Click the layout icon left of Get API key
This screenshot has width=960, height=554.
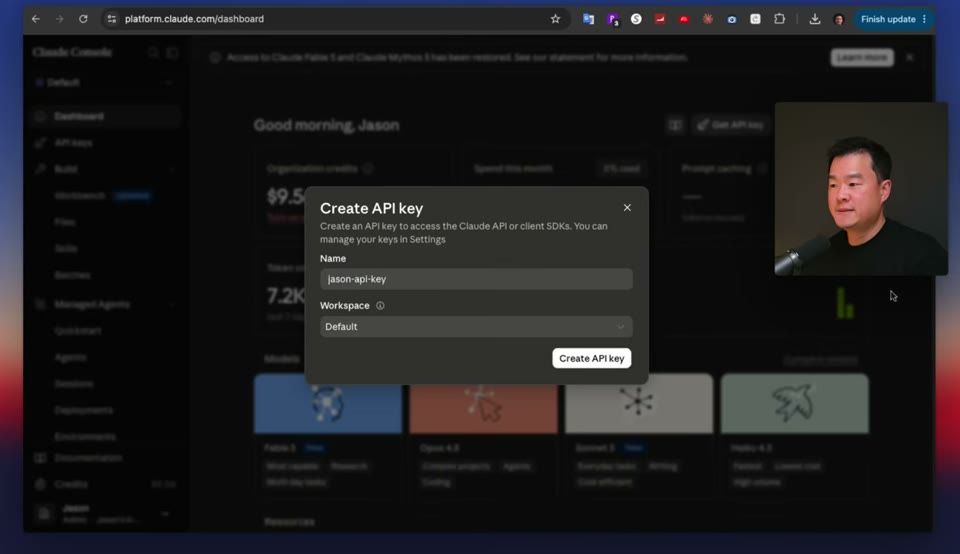(x=675, y=125)
